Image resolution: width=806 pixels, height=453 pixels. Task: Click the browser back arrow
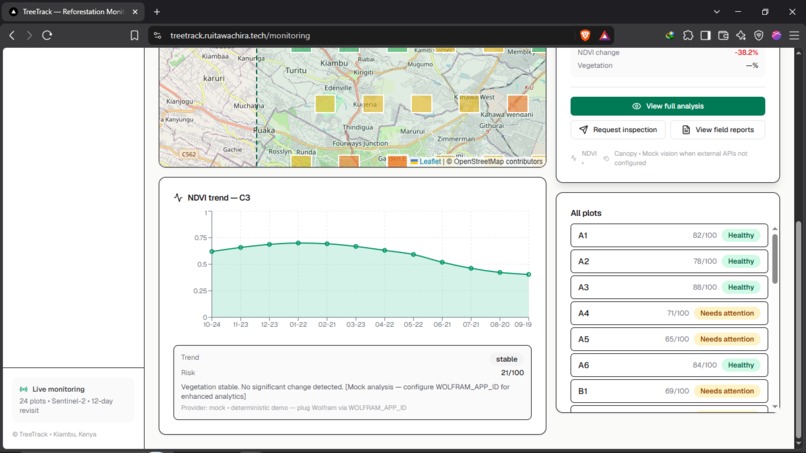(x=12, y=35)
